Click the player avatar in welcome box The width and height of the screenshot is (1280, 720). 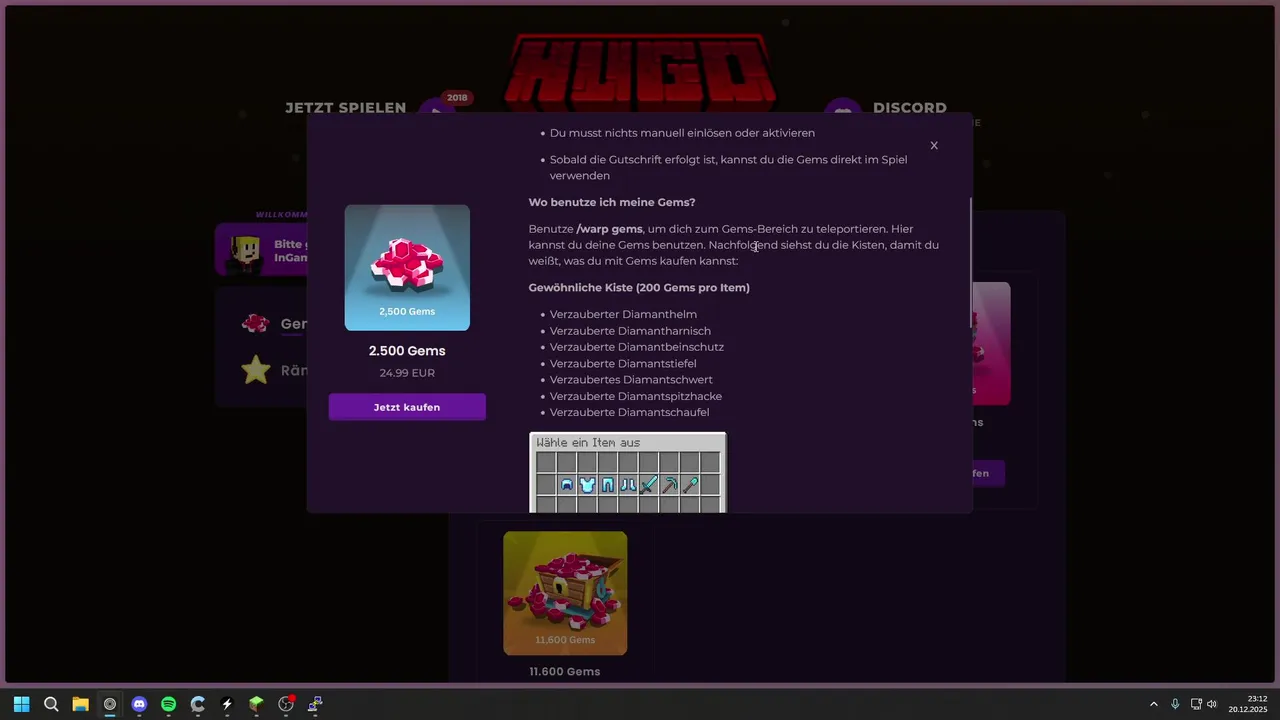coord(245,251)
